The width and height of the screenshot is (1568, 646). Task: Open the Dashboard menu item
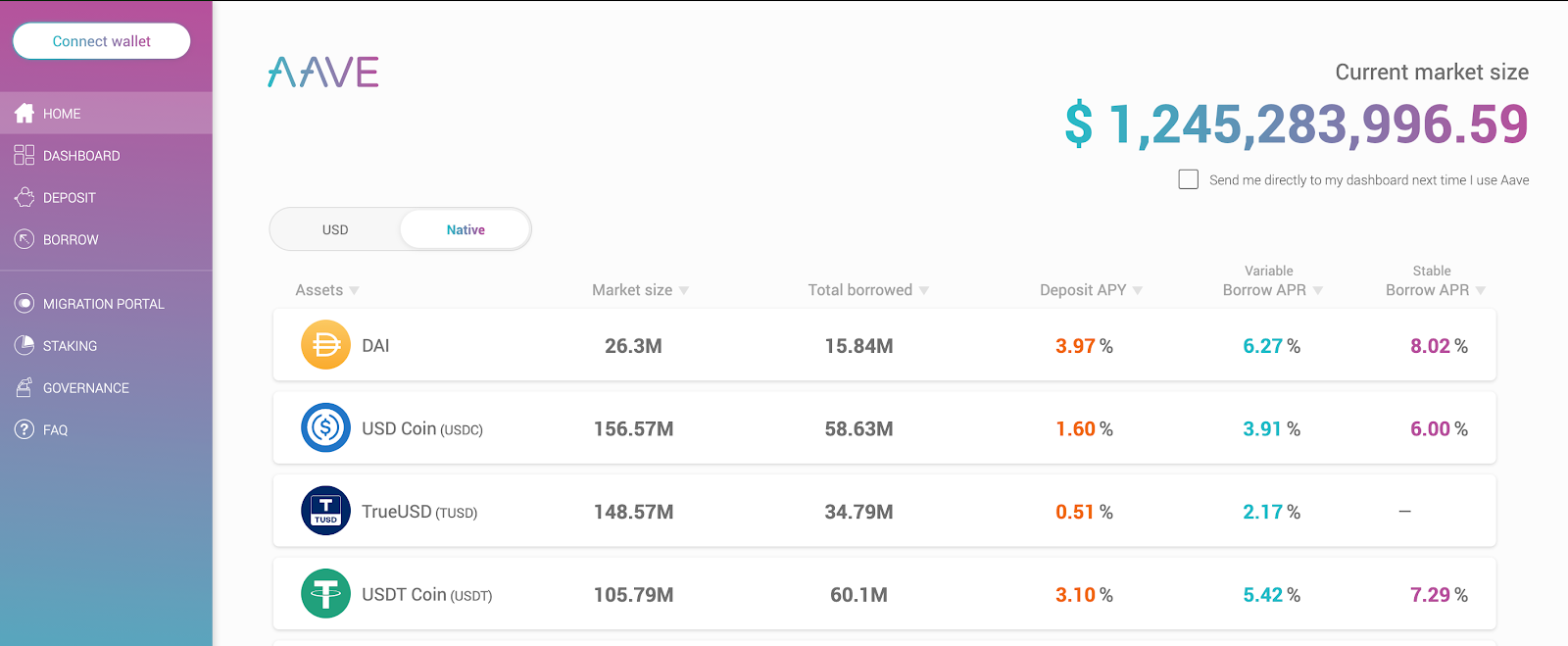(81, 156)
